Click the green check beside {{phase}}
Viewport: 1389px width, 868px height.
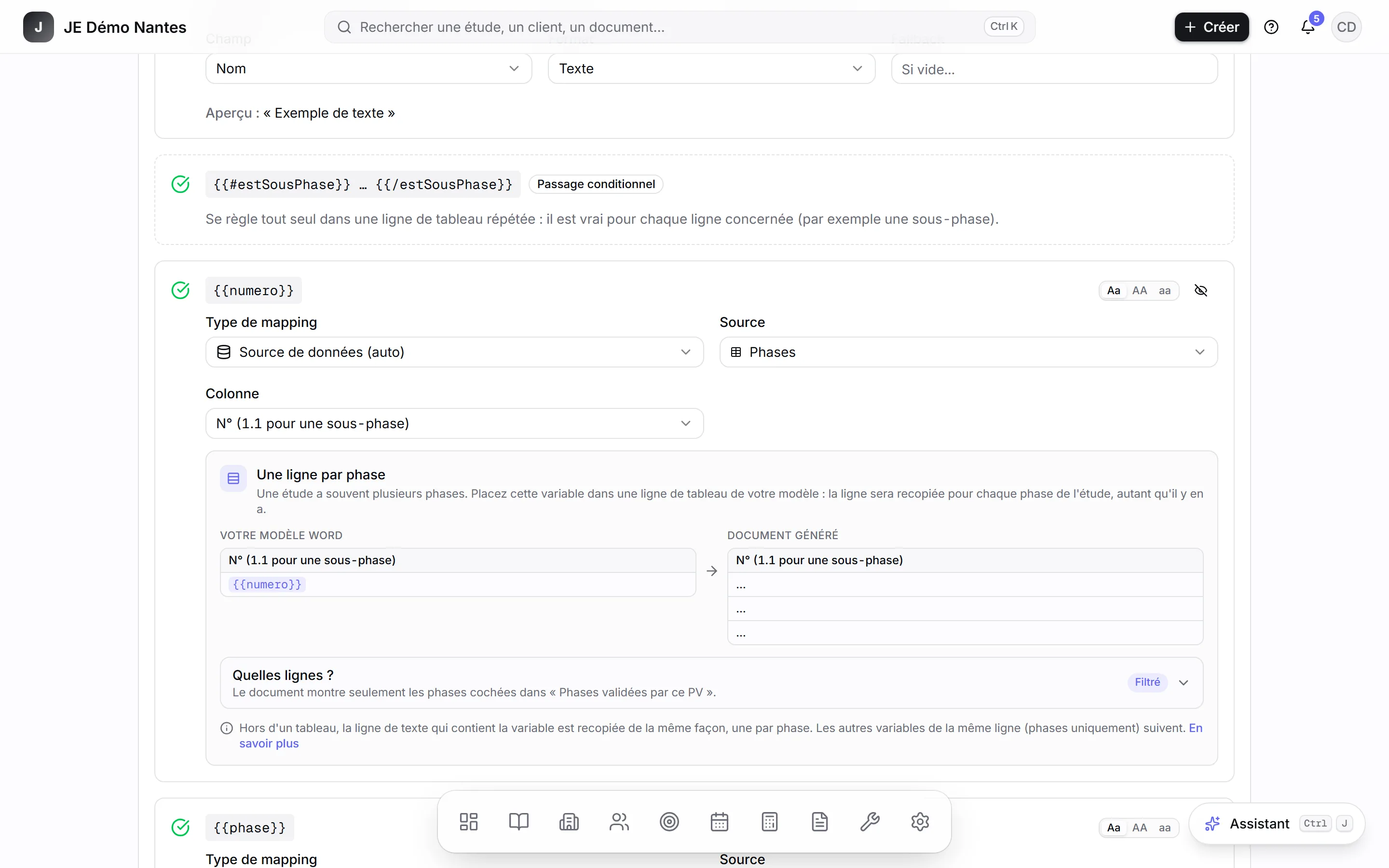[180, 827]
